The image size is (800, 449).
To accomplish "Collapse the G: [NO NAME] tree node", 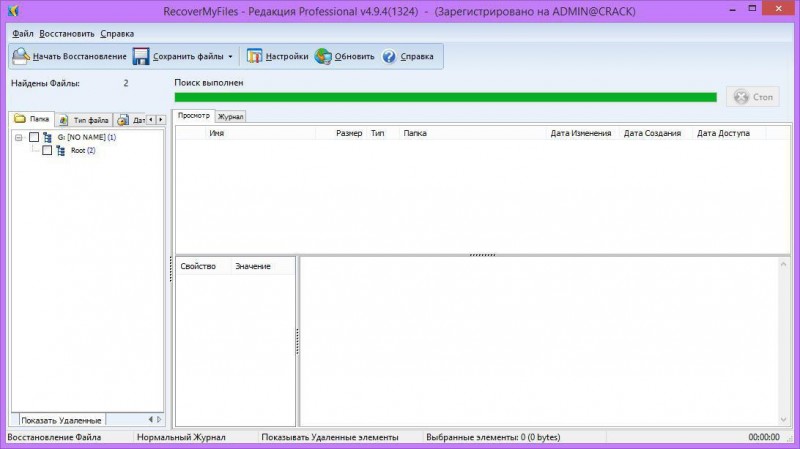I will [x=18, y=137].
